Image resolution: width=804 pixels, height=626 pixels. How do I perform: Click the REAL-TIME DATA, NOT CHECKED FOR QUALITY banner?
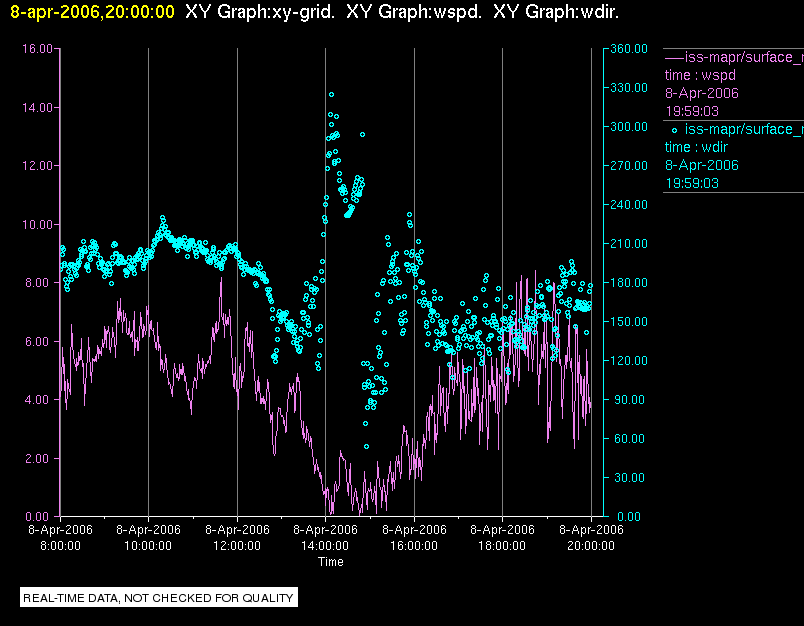pyautogui.click(x=159, y=598)
